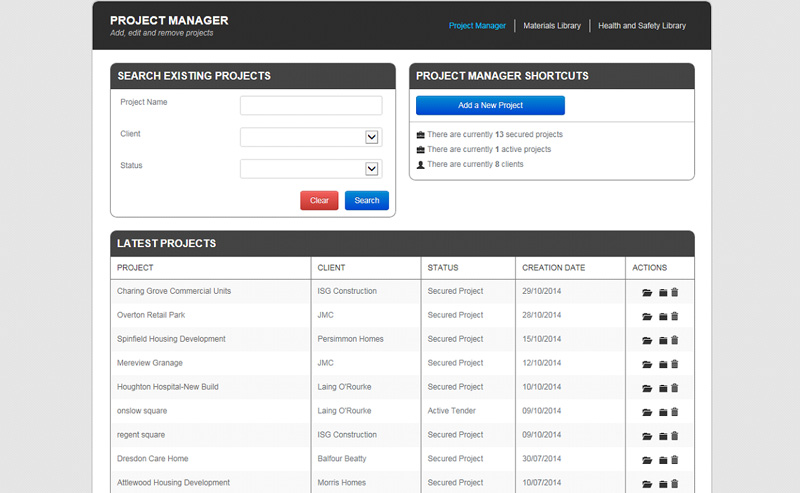
Task: Click closed folder icon for Dresdon Care Home
Action: (x=663, y=460)
